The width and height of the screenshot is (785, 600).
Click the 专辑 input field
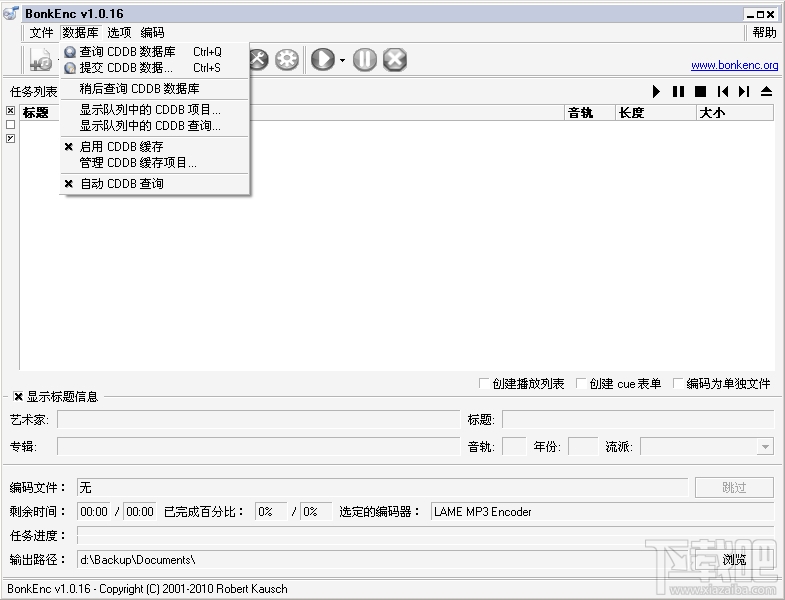point(258,446)
